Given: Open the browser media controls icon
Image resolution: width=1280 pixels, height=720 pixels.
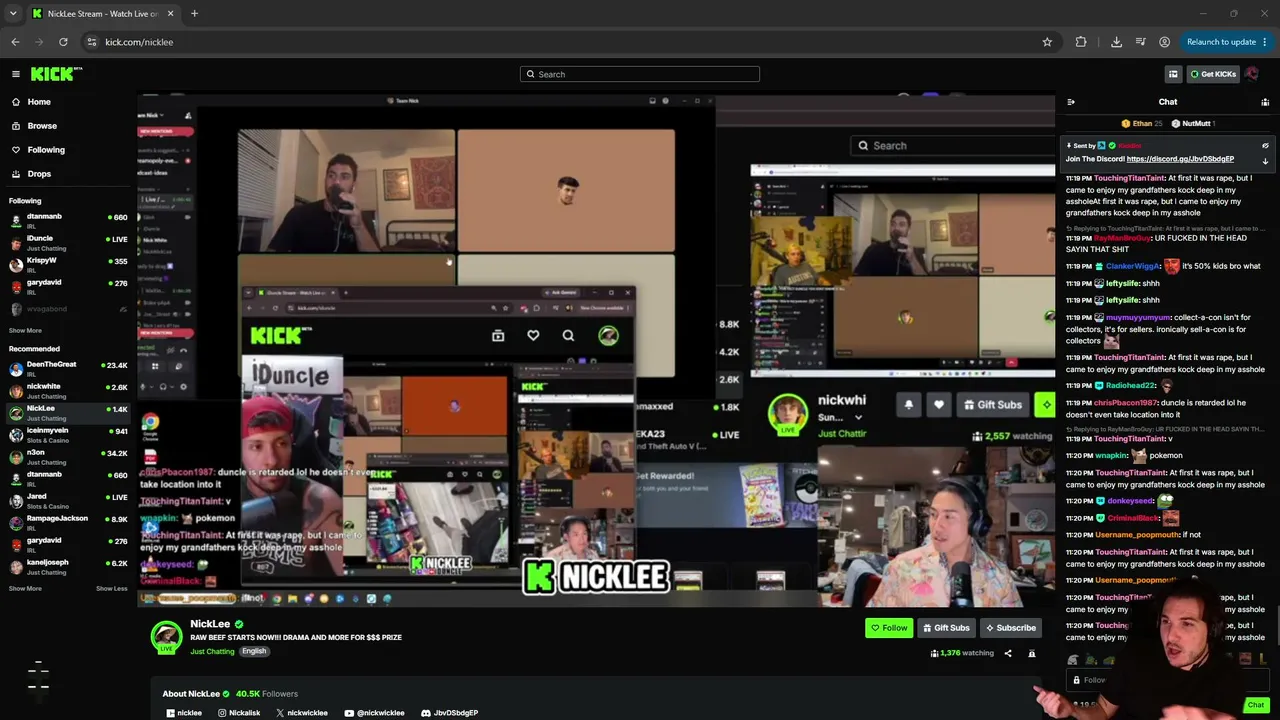Looking at the screenshot, I should pyautogui.click(x=1140, y=42).
